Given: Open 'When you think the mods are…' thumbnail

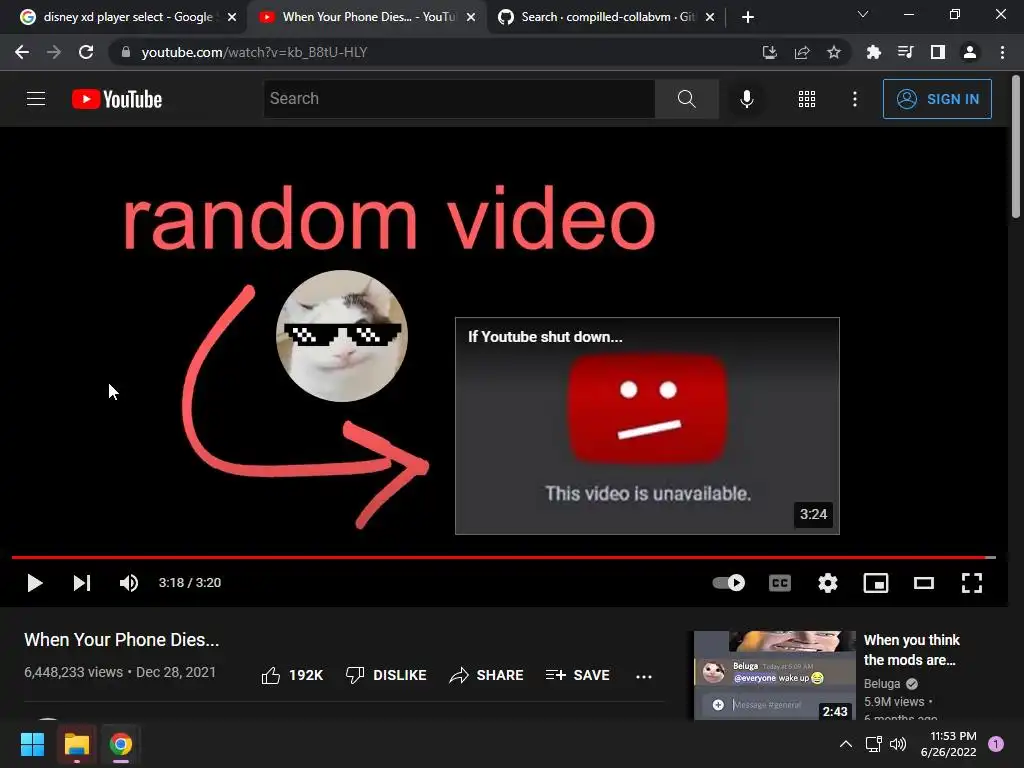Looking at the screenshot, I should click(775, 675).
